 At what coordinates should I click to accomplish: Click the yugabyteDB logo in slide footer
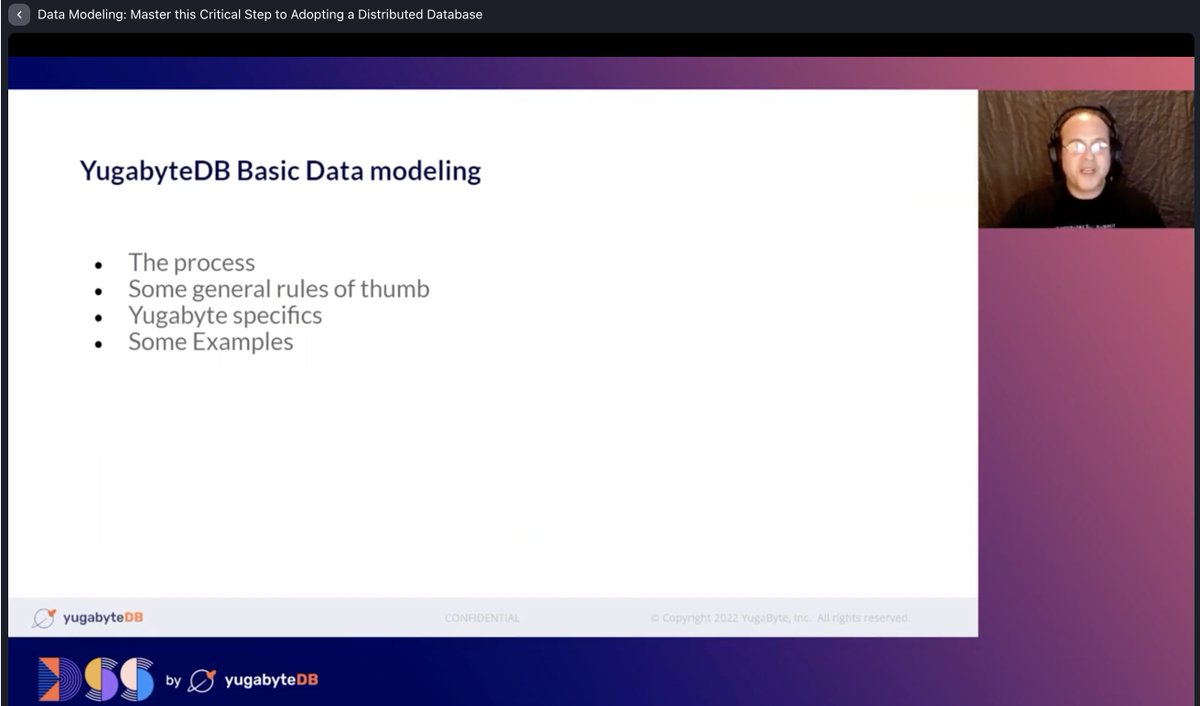coord(88,618)
